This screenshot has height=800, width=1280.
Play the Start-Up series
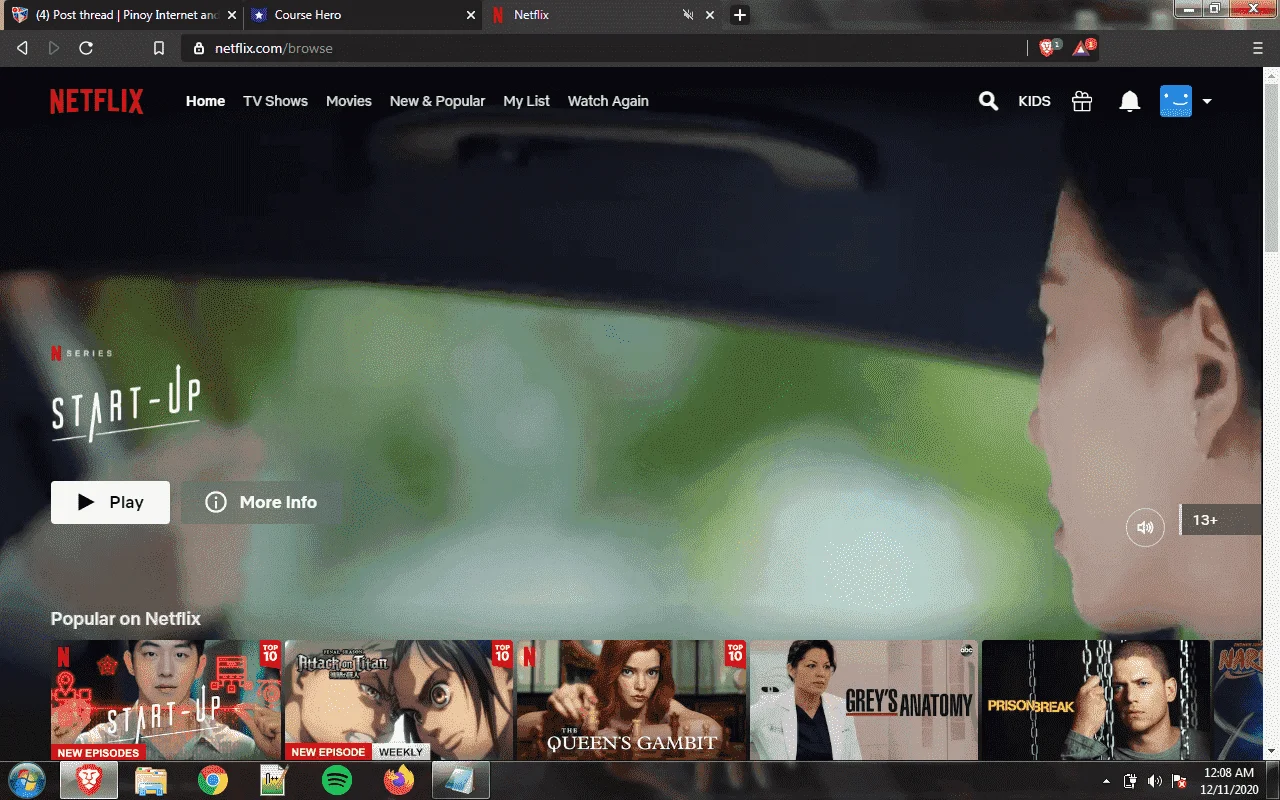pyautogui.click(x=110, y=502)
